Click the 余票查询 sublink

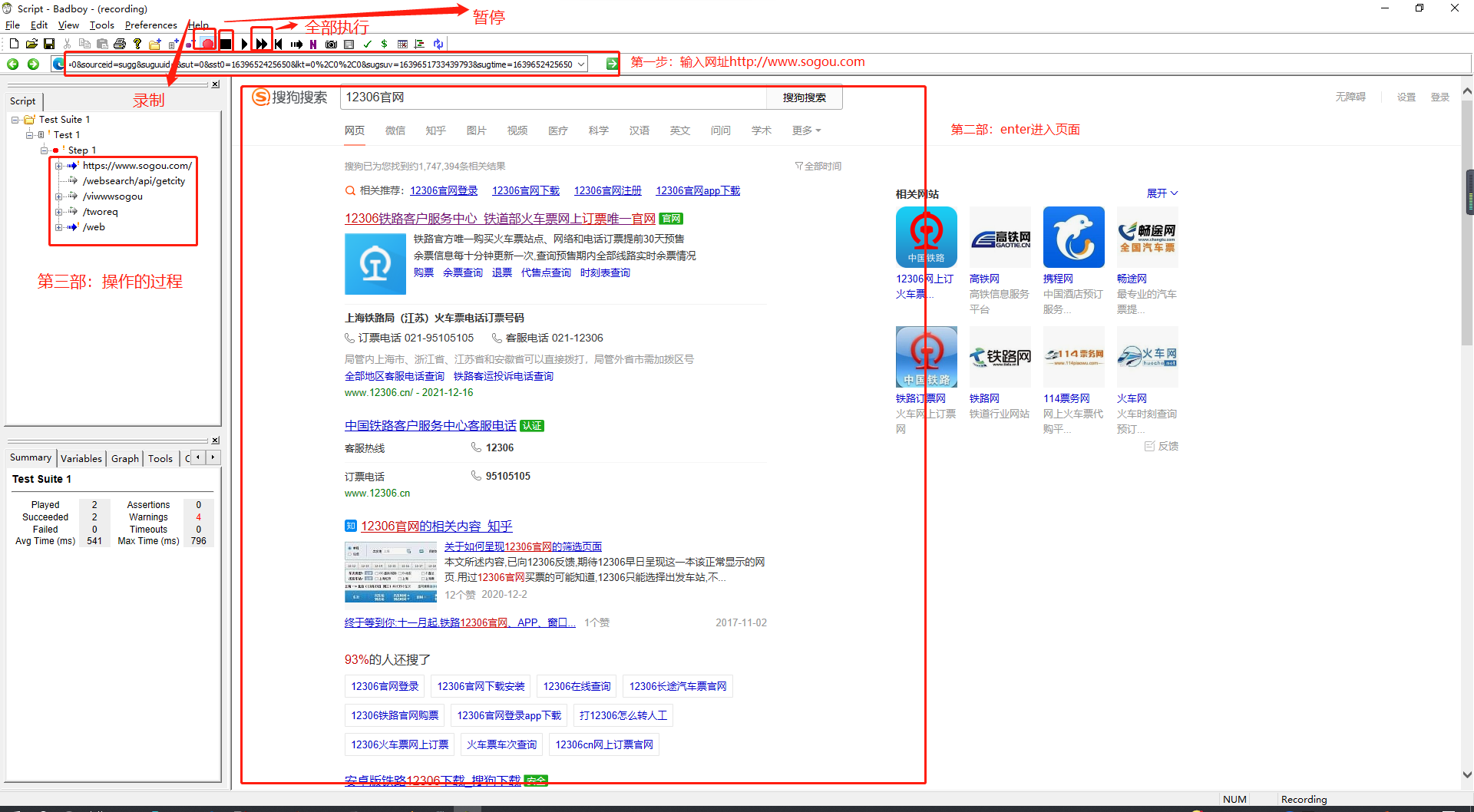click(x=463, y=273)
